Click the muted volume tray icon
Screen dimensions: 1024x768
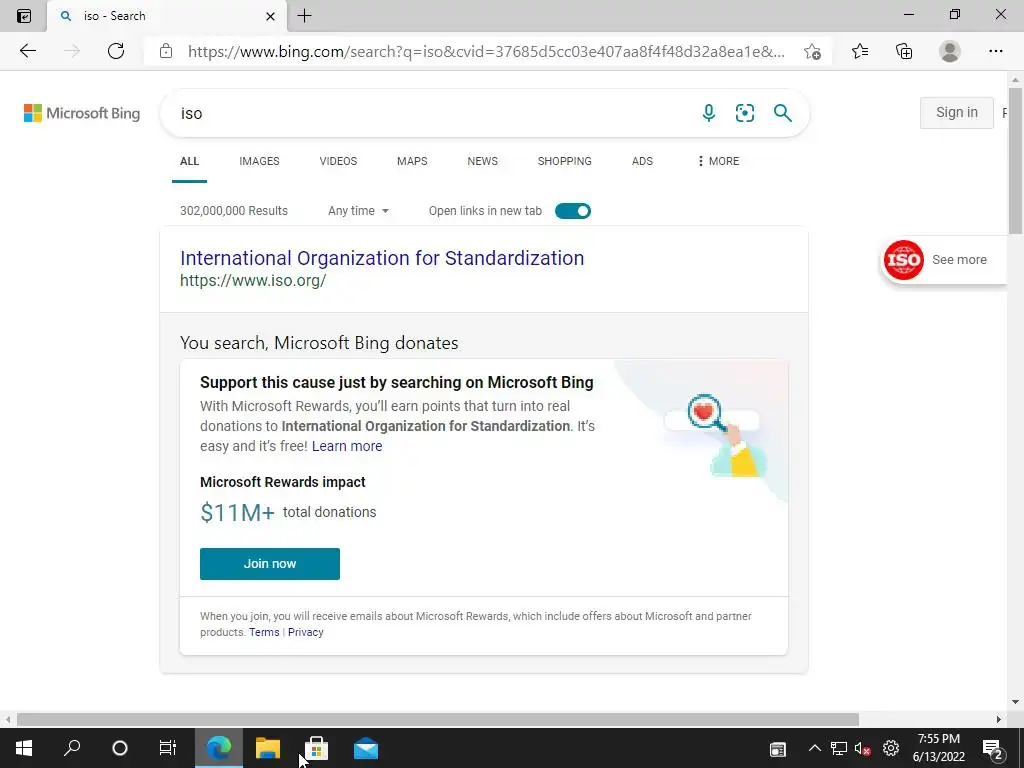point(862,748)
